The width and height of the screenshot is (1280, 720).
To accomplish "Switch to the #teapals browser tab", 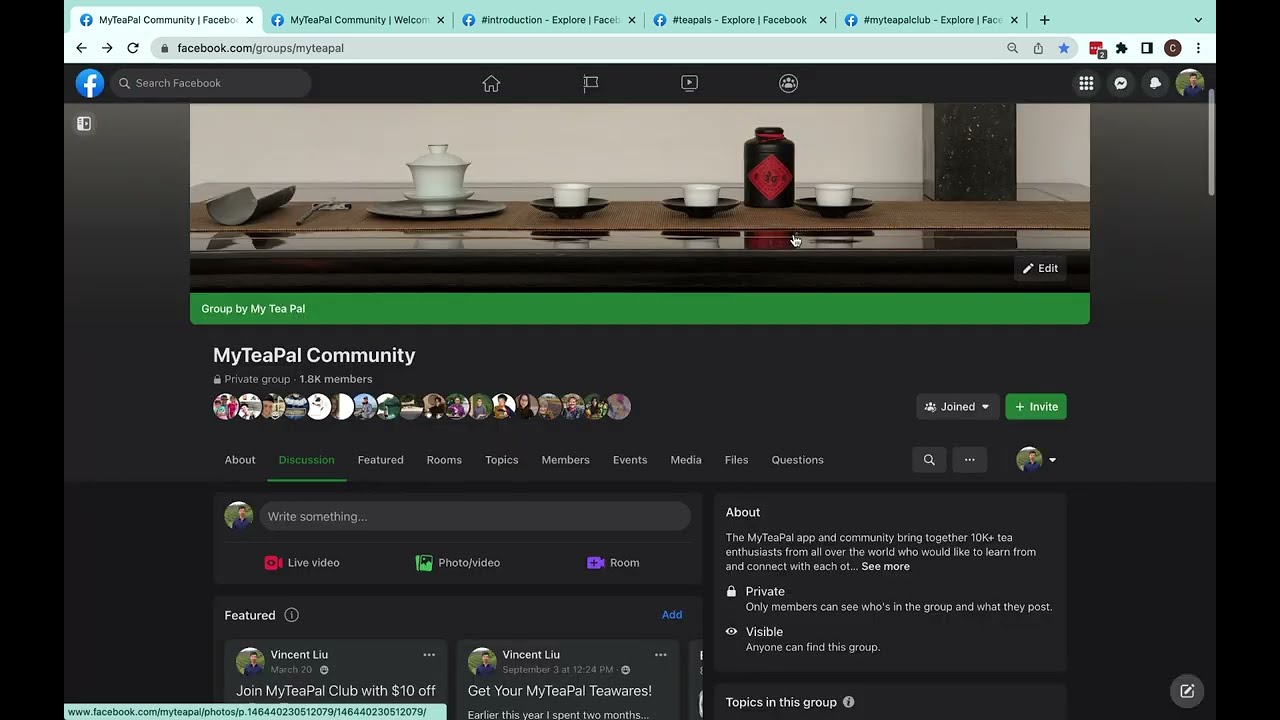I will [x=740, y=20].
